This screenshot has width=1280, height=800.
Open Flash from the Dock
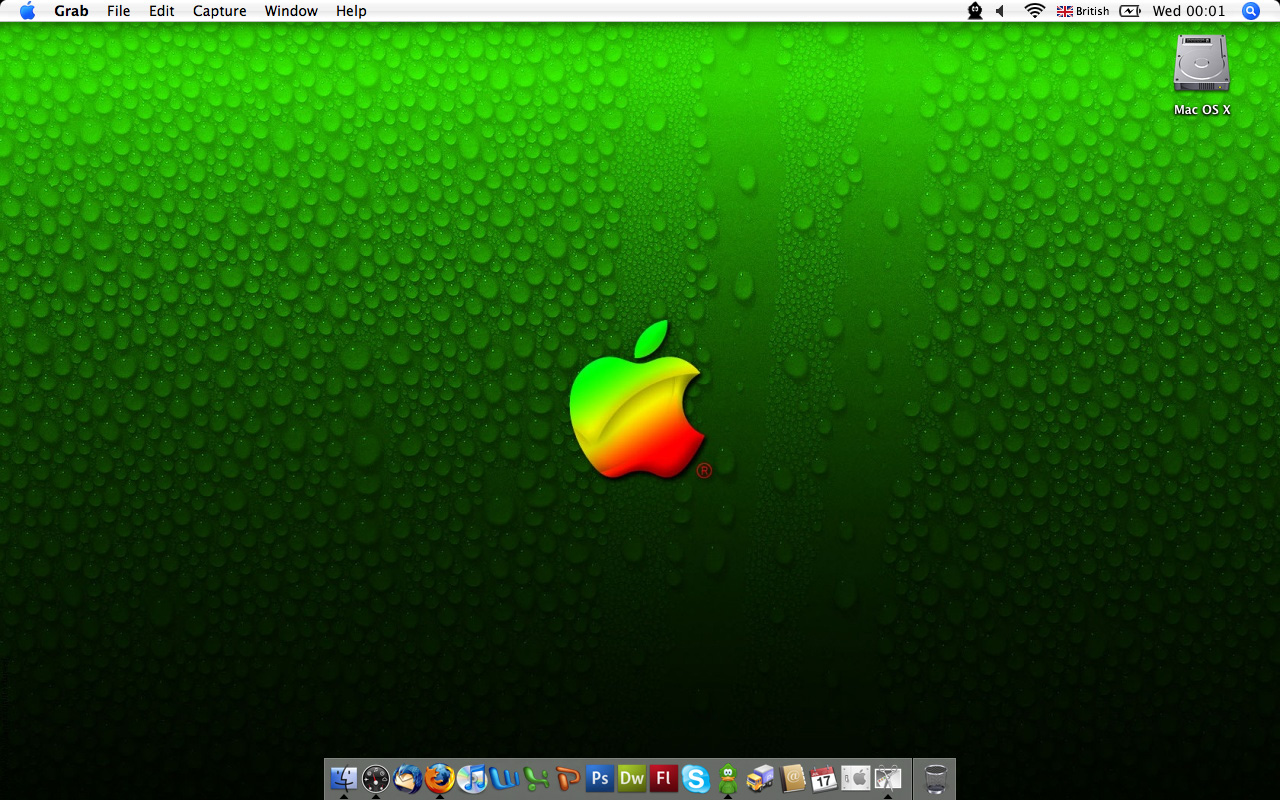[x=663, y=778]
